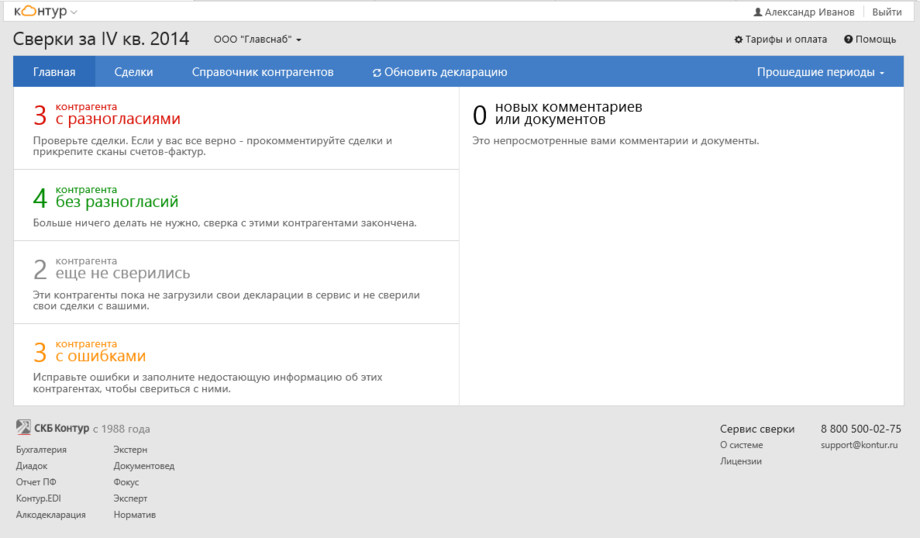Click text 'Это непросмотренные вами комментарии и документы.'

[615, 141]
